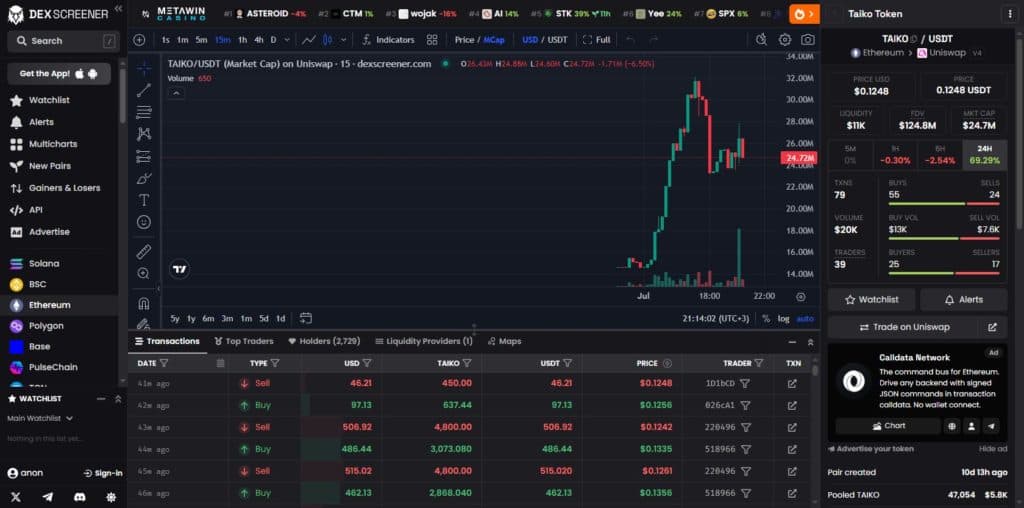Click Sign-in in the sidebar footer
The height and width of the screenshot is (508, 1024).
[103, 473]
